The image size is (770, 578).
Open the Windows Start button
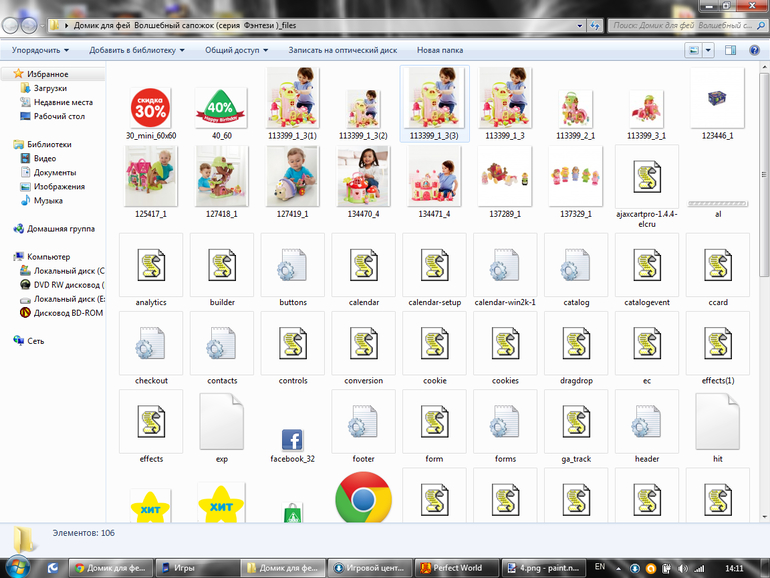[17, 568]
